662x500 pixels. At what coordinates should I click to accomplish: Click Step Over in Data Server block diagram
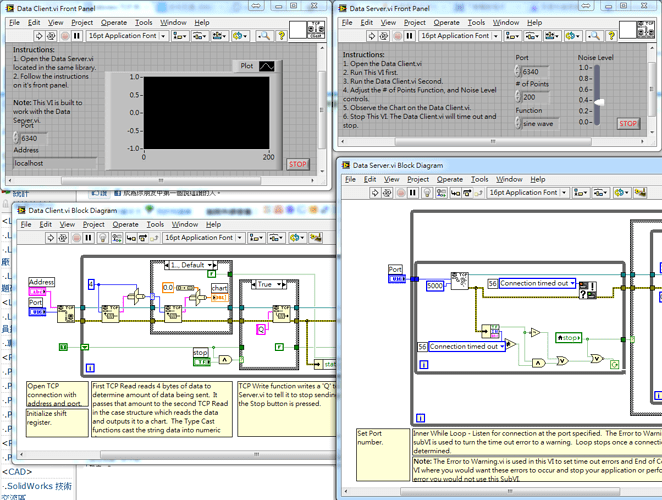[x=467, y=193]
